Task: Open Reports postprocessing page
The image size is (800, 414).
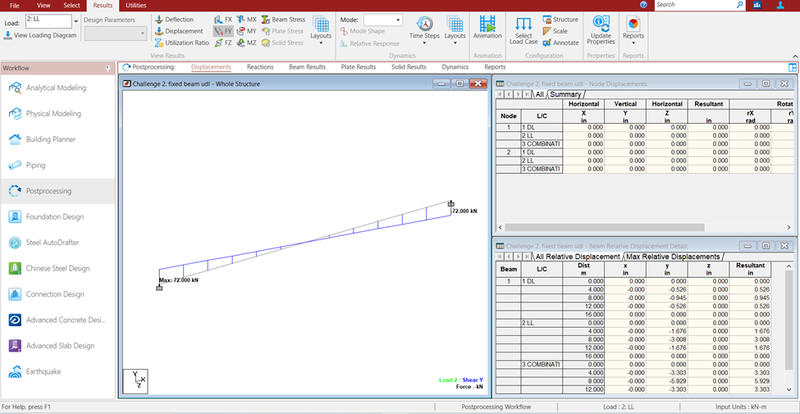Action: pos(495,67)
